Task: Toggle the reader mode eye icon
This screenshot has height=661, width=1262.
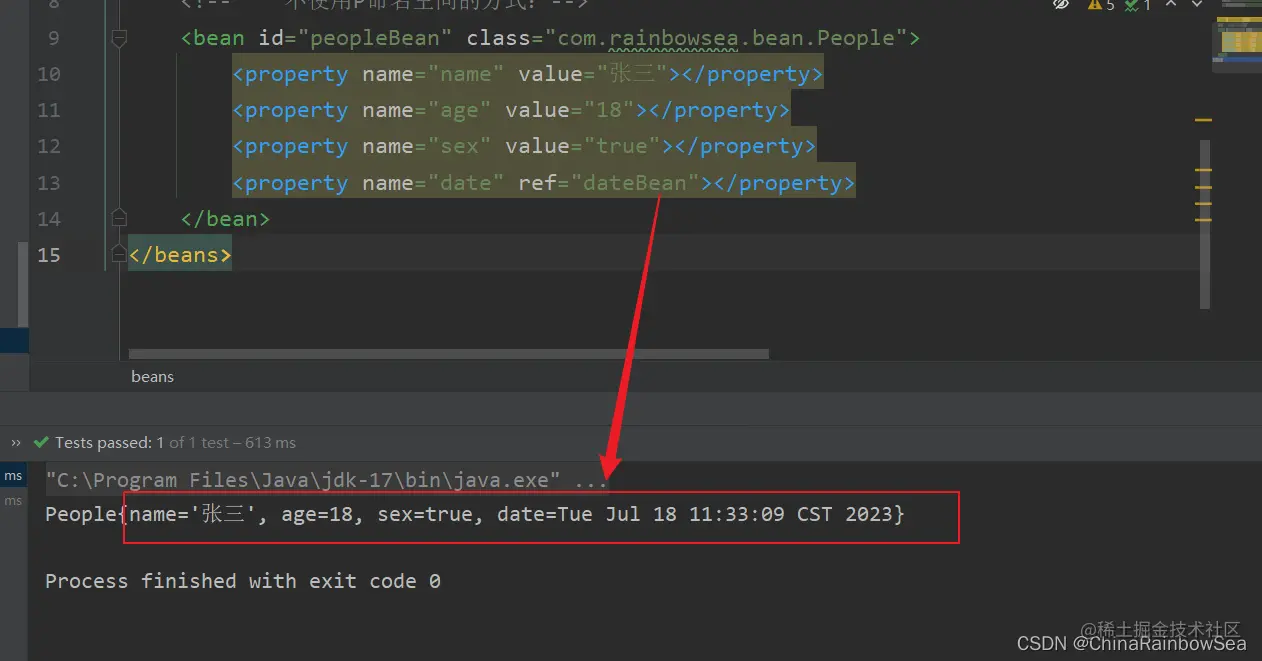Action: tap(1061, 4)
